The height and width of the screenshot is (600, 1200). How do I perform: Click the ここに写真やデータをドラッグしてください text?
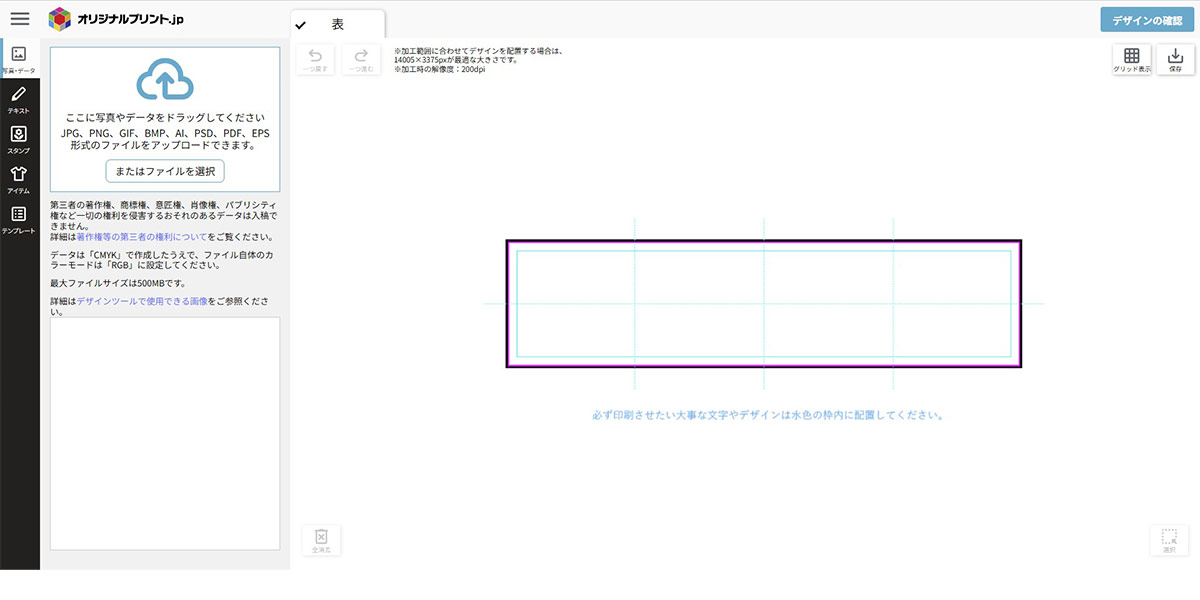(165, 117)
